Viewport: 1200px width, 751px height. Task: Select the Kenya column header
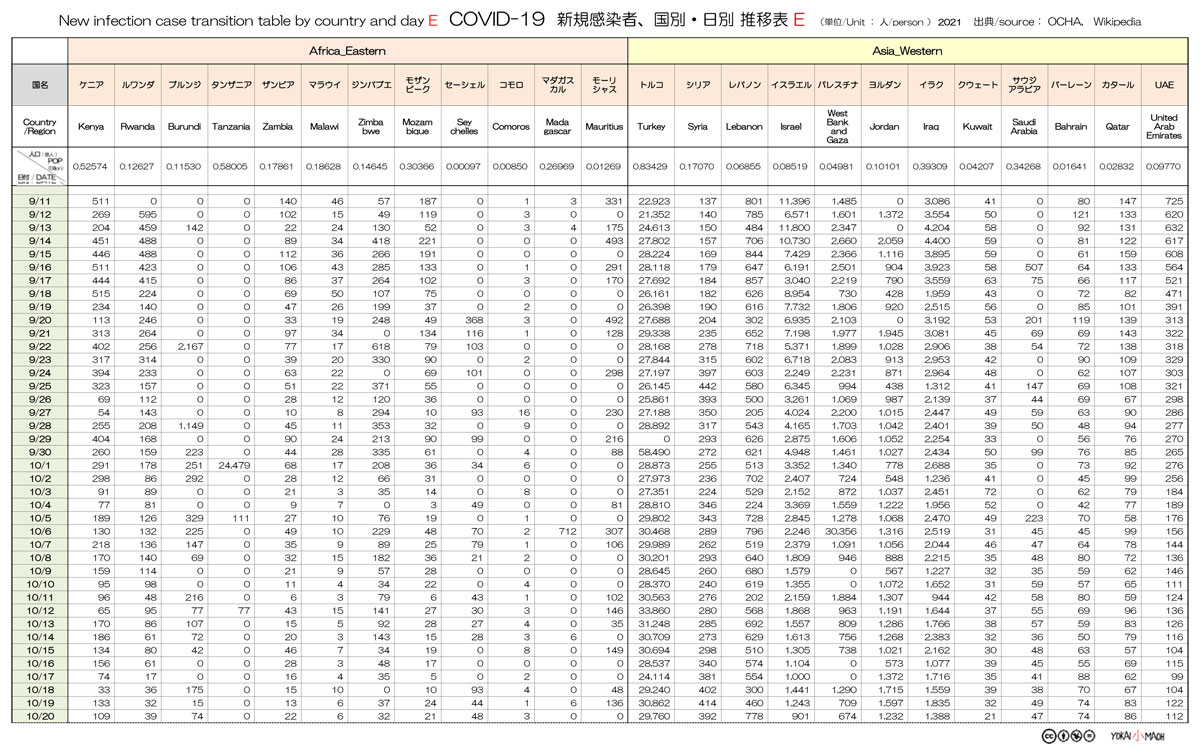click(x=91, y=127)
